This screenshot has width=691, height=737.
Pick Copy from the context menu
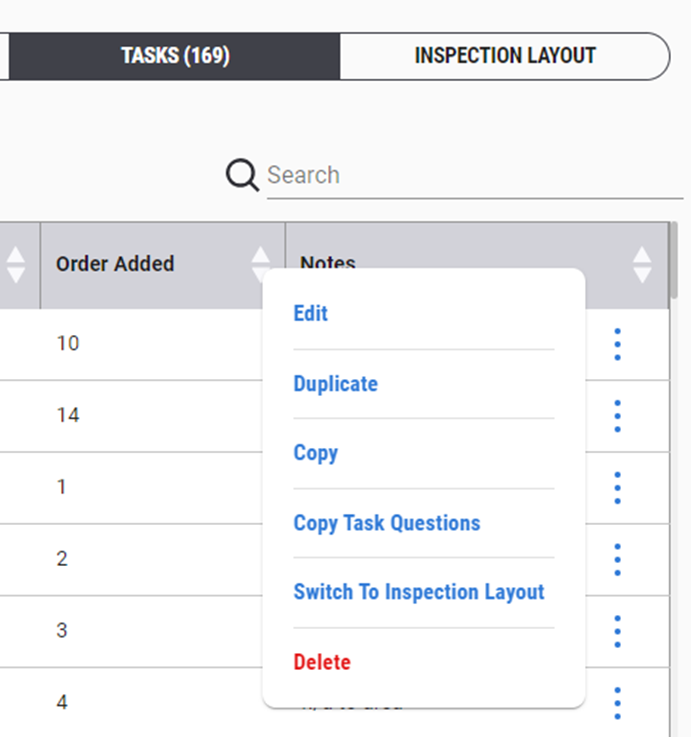(316, 453)
